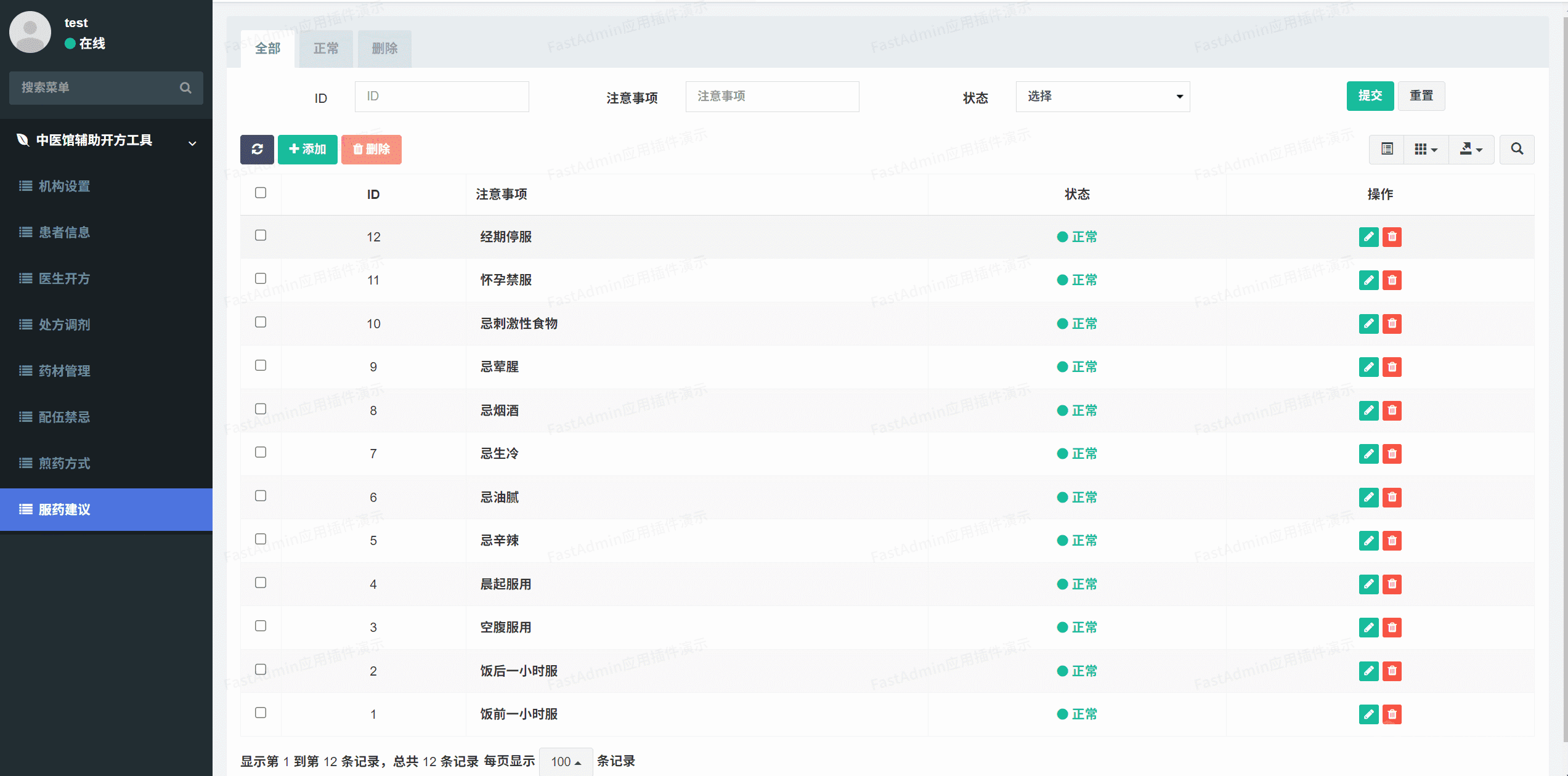The image size is (1568, 776).
Task: Tick the checkbox for ID 10 row
Action: pyautogui.click(x=261, y=322)
